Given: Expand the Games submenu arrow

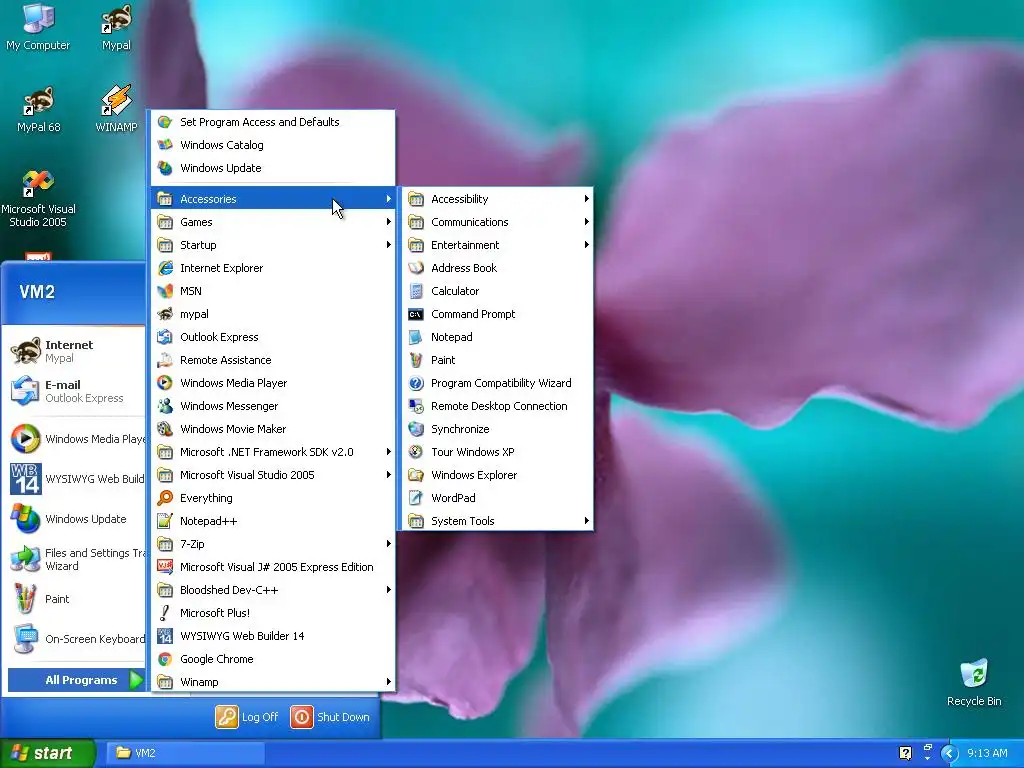Looking at the screenshot, I should click(389, 222).
